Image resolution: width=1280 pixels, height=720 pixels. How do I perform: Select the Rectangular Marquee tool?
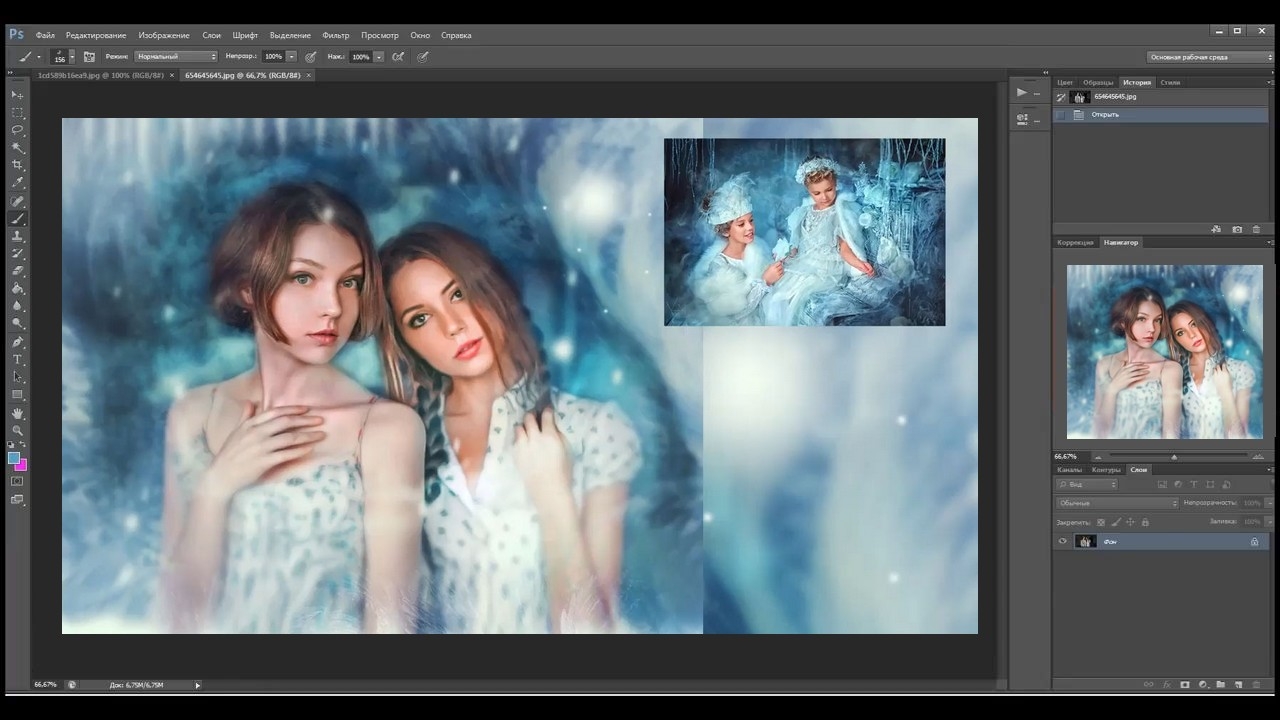pyautogui.click(x=18, y=112)
